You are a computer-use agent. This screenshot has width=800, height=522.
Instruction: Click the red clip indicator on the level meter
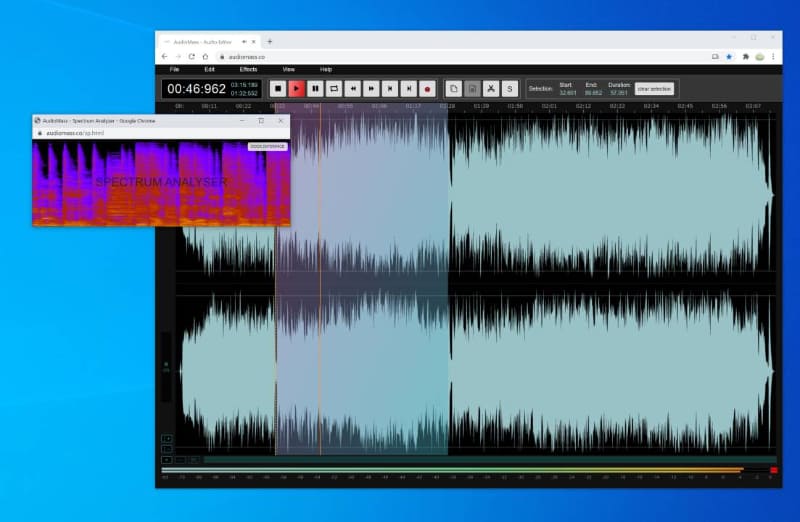(x=773, y=470)
